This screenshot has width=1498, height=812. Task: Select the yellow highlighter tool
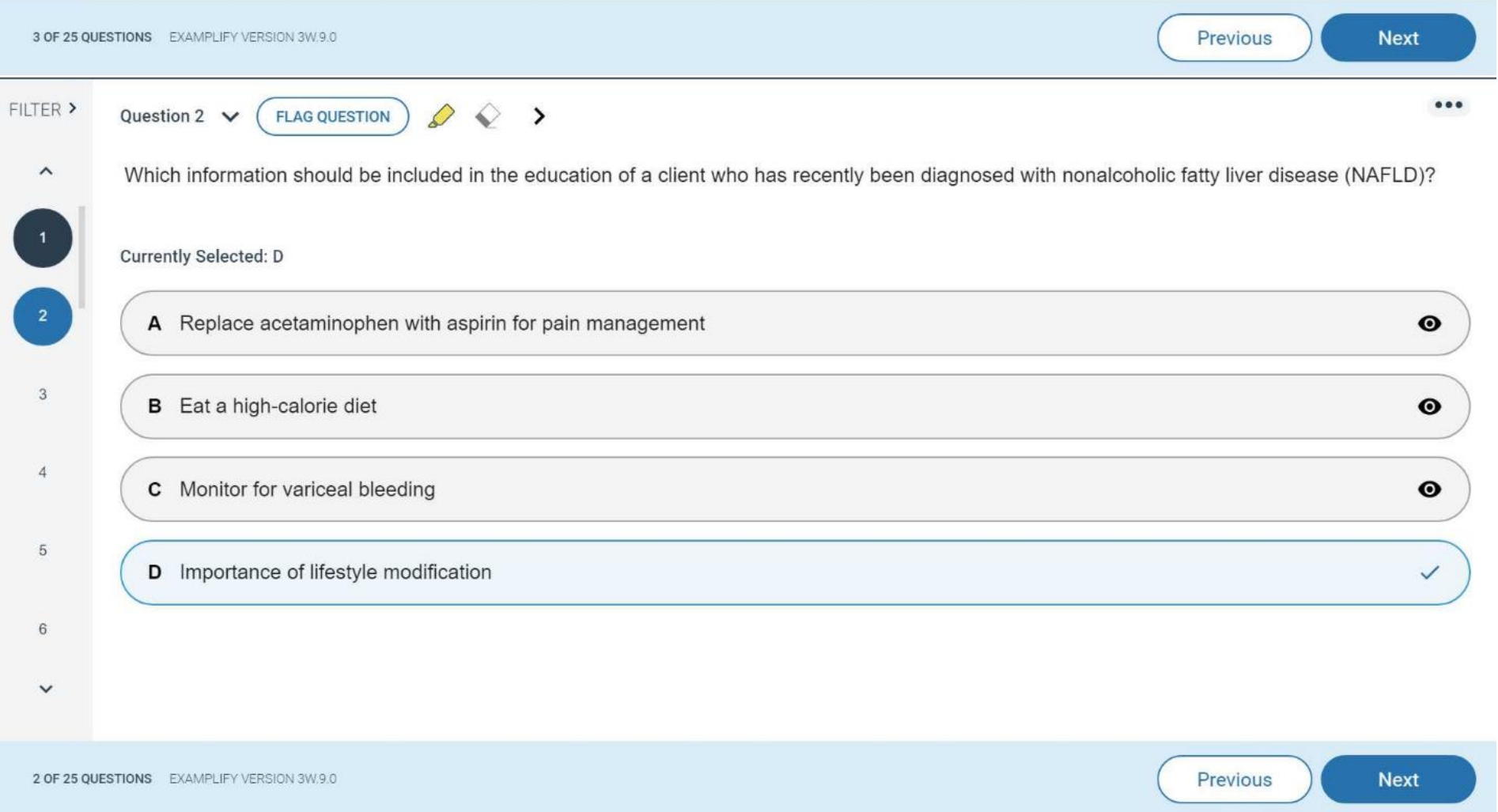click(x=441, y=116)
